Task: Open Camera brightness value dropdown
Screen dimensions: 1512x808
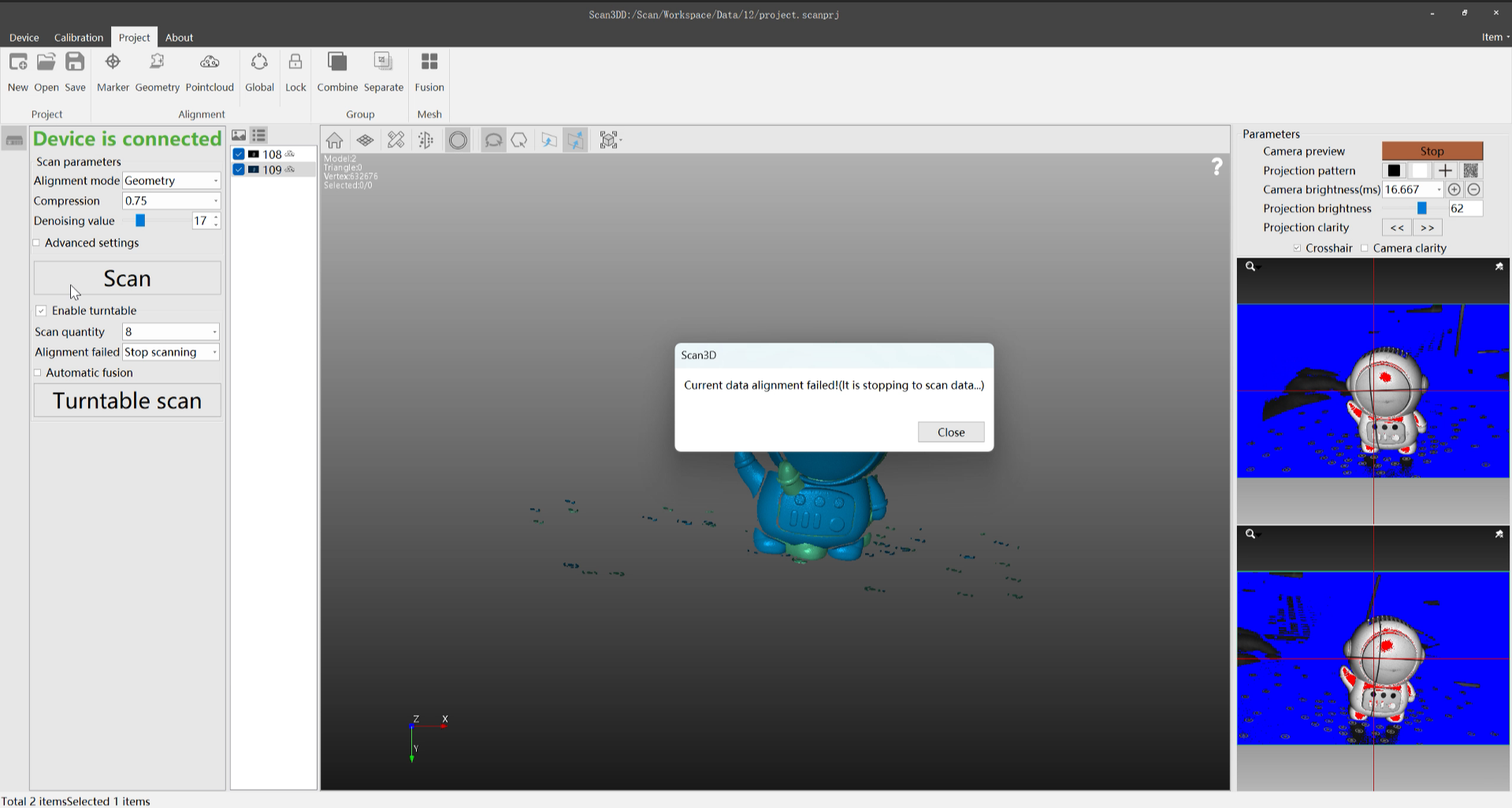Action: [1414, 190]
